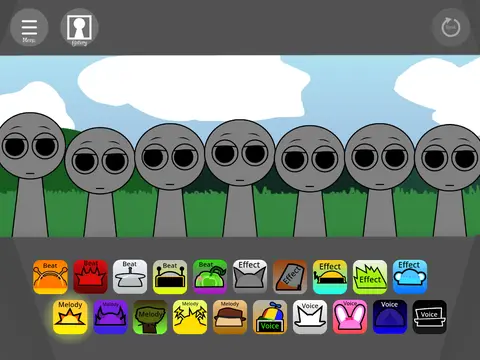Select the propeller cap Voice icon
Image resolution: width=480 pixels, height=360 pixels.
click(x=270, y=317)
